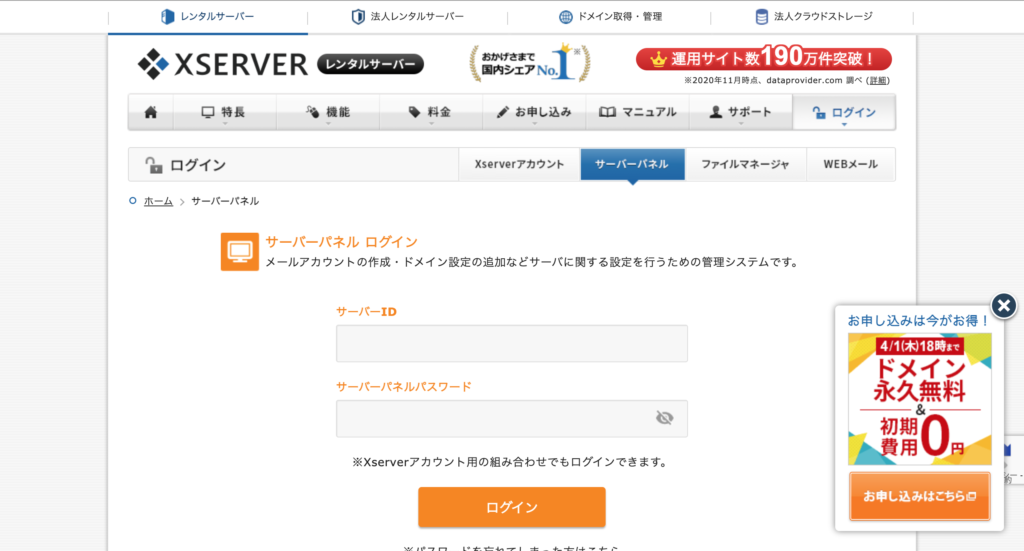Click the orange ログイン submit button

[x=512, y=507]
